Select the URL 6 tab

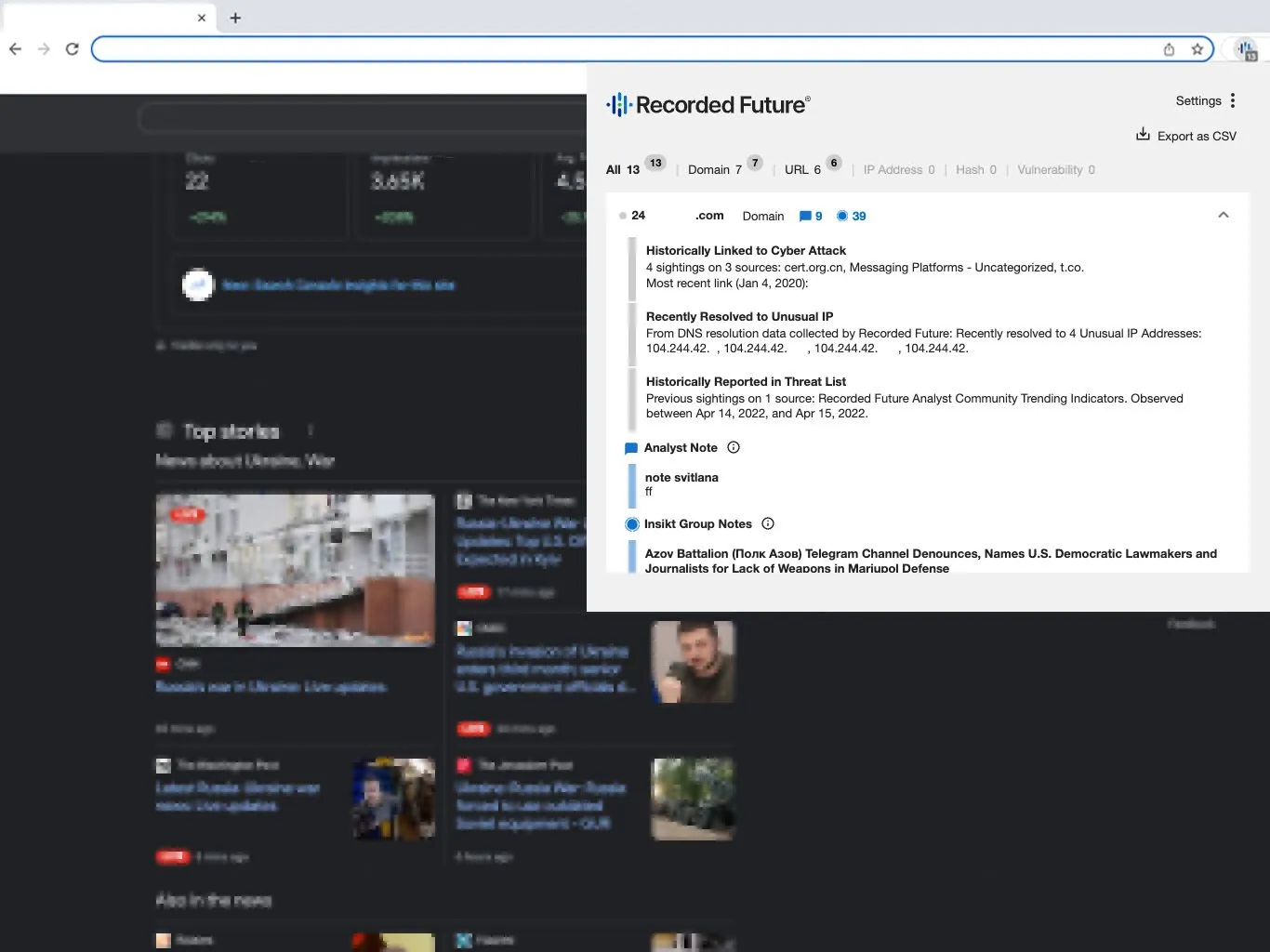813,167
